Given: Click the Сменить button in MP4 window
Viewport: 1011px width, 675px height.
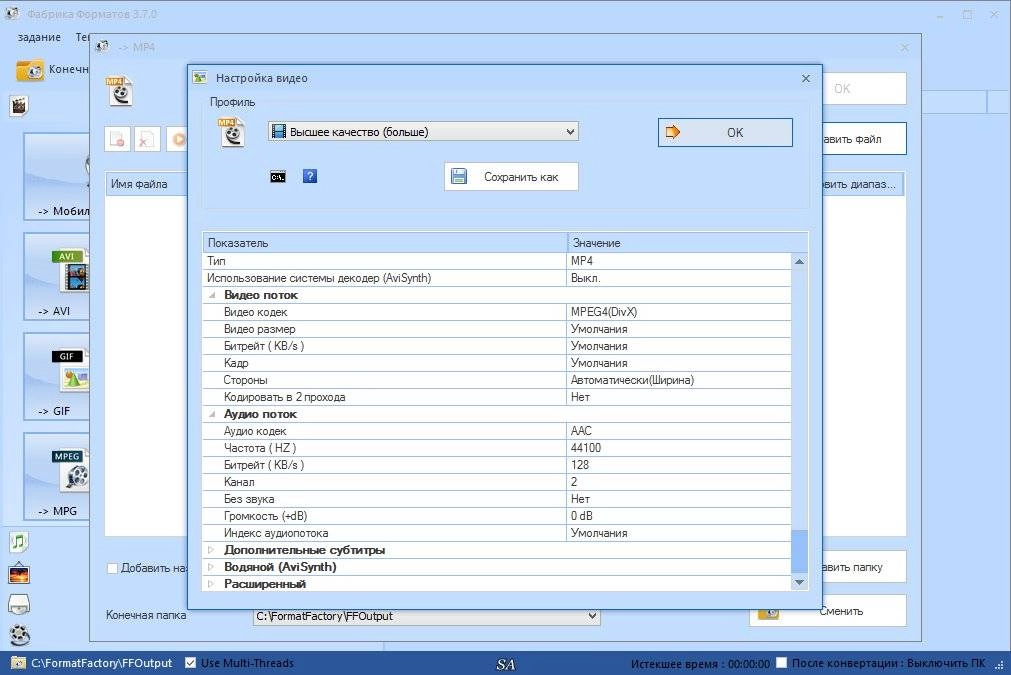Looking at the screenshot, I should (828, 611).
